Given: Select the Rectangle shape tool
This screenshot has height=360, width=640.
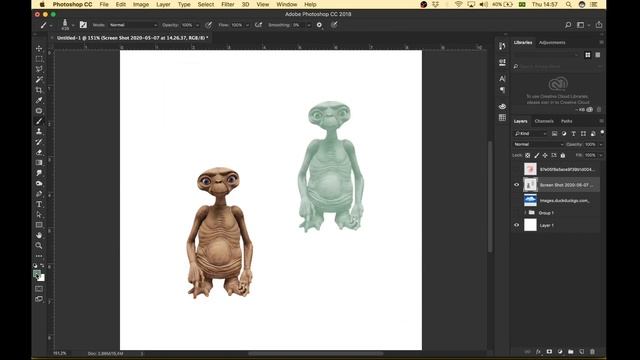Looking at the screenshot, I should tap(39, 225).
